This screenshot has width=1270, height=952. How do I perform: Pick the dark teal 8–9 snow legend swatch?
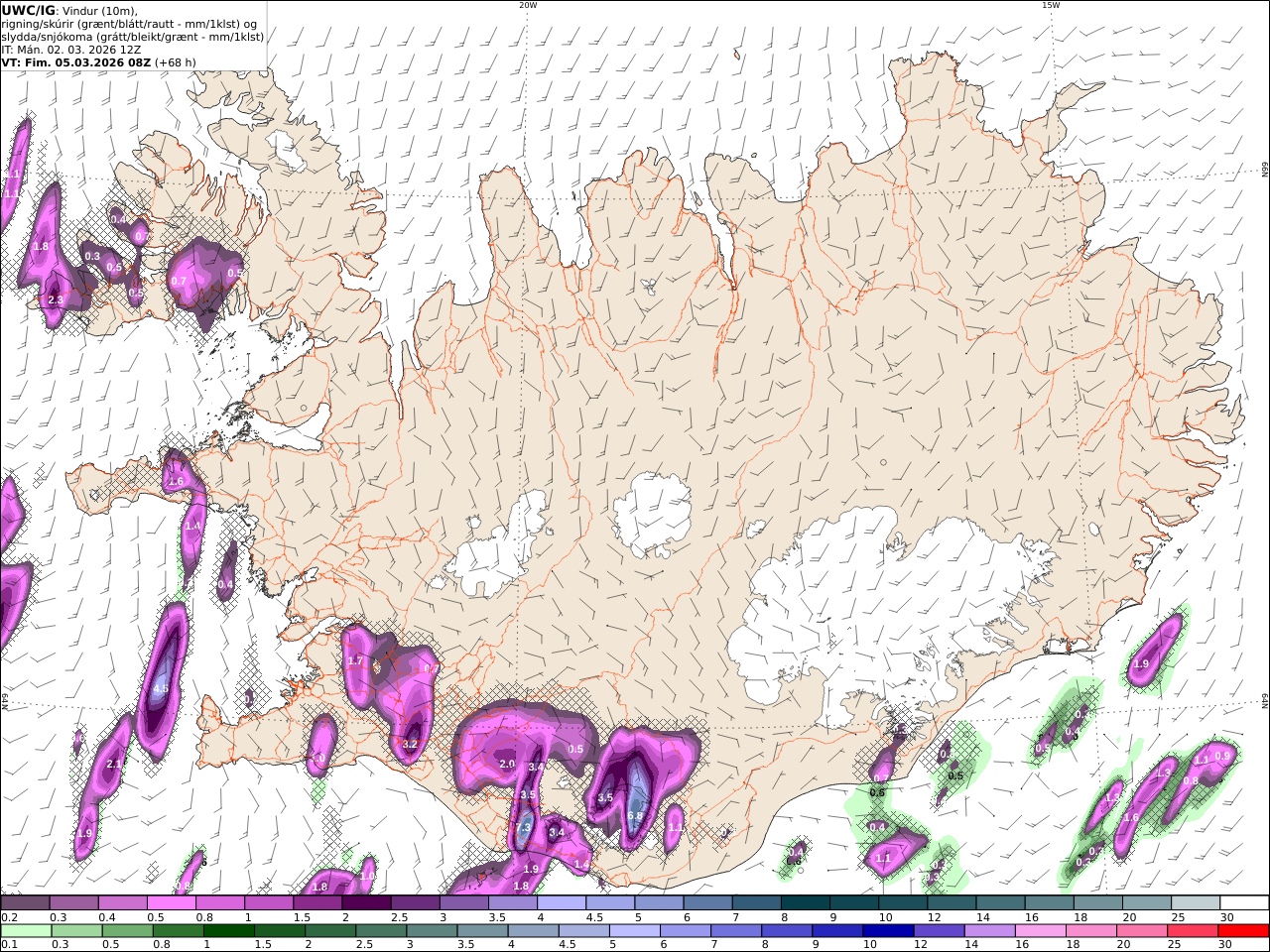pos(807,903)
